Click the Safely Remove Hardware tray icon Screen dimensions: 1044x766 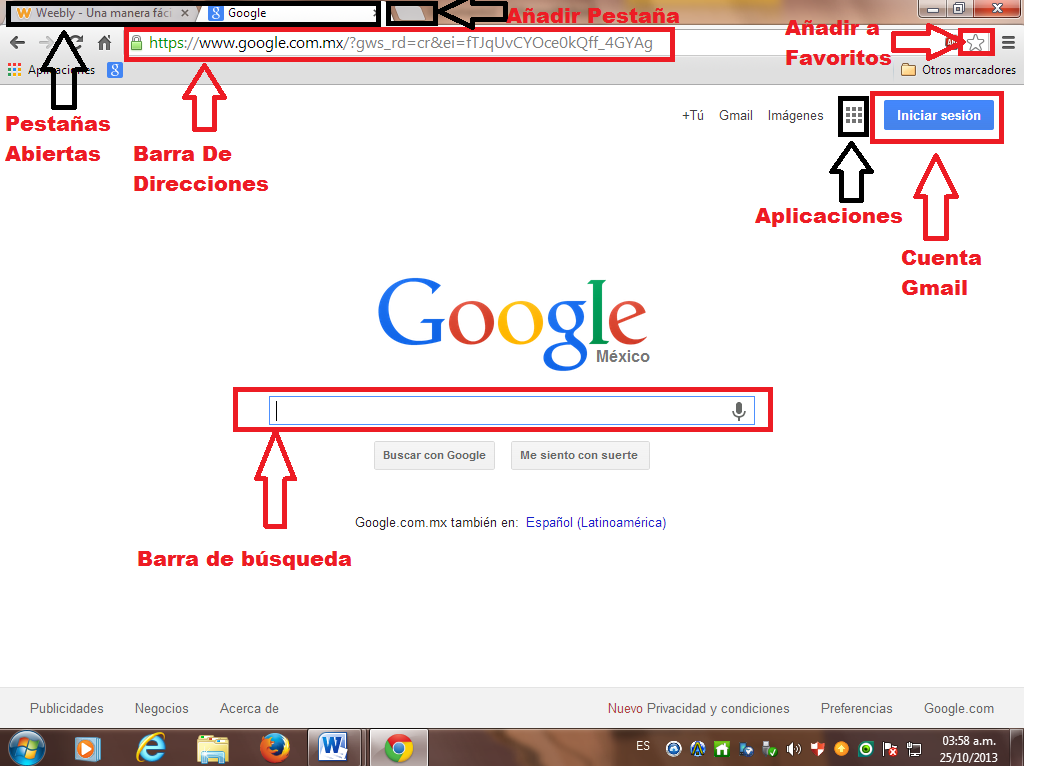tap(770, 749)
